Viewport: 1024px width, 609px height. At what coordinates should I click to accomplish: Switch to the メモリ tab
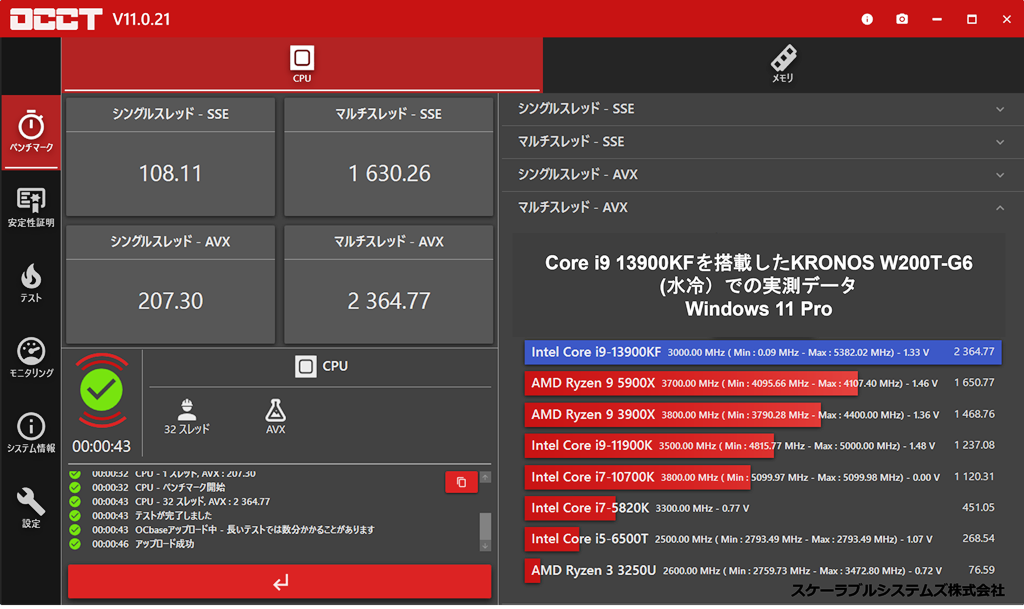tap(782, 64)
